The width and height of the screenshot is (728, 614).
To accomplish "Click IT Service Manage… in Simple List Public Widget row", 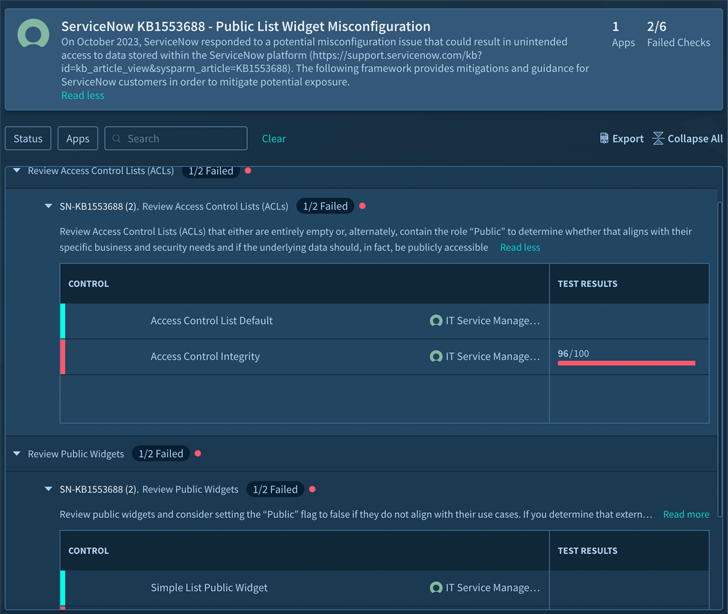I will (493, 588).
